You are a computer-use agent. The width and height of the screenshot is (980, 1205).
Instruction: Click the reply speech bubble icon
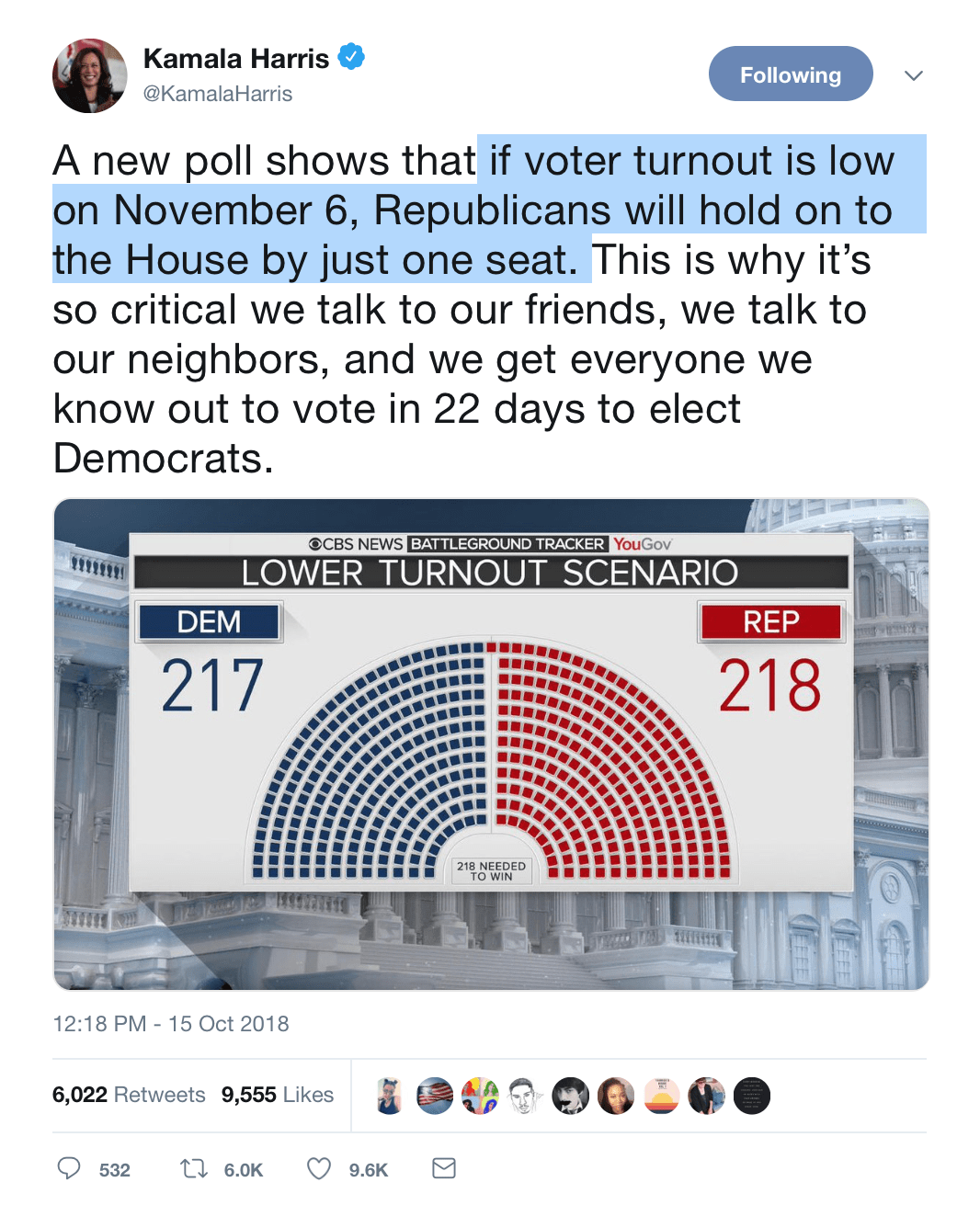[x=69, y=1168]
